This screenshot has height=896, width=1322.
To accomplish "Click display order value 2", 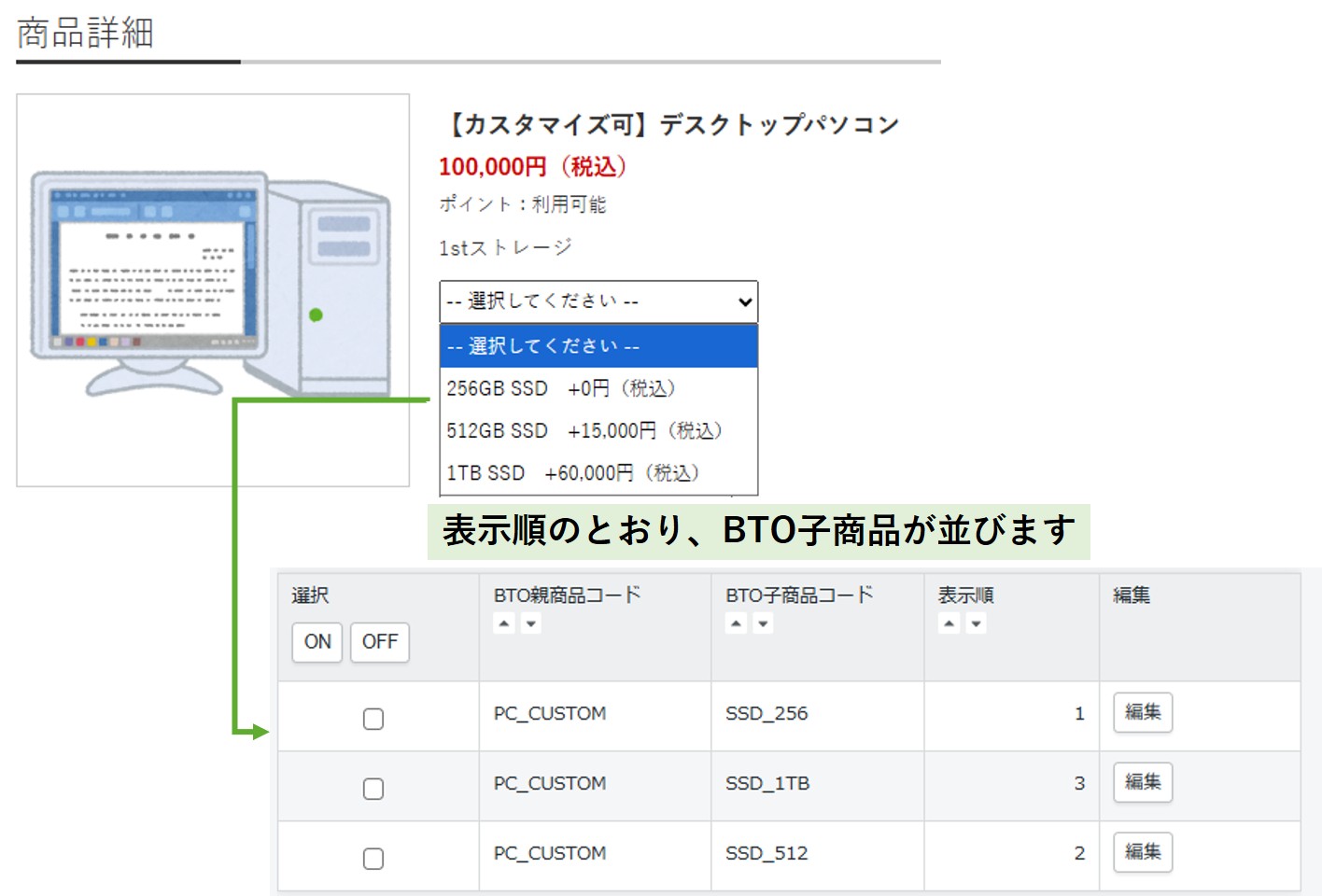I will (x=1079, y=854).
